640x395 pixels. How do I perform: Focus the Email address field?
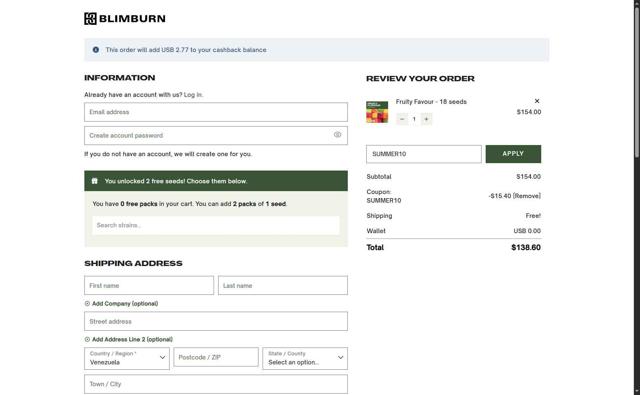point(216,112)
